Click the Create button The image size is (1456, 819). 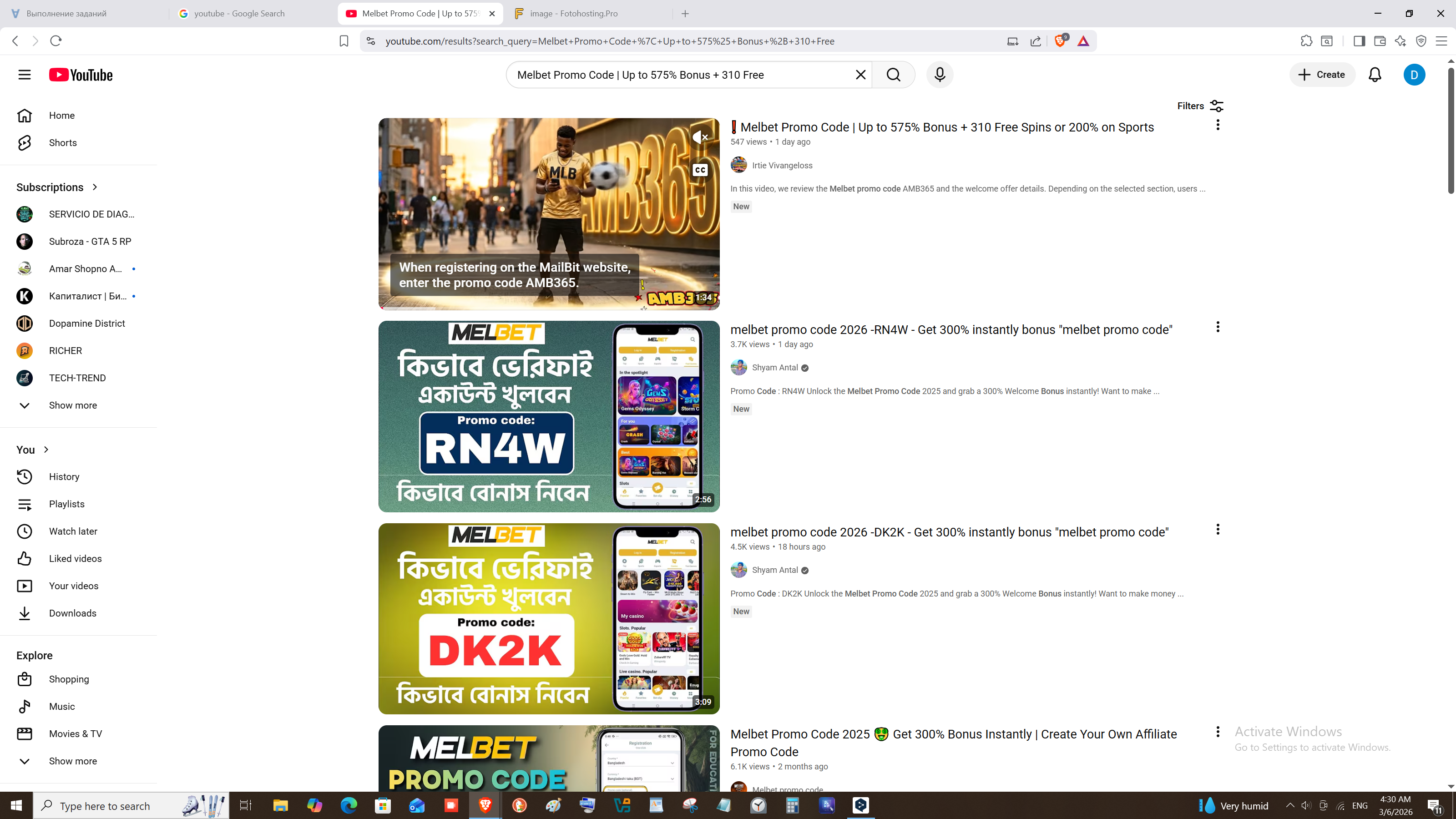point(1321,75)
